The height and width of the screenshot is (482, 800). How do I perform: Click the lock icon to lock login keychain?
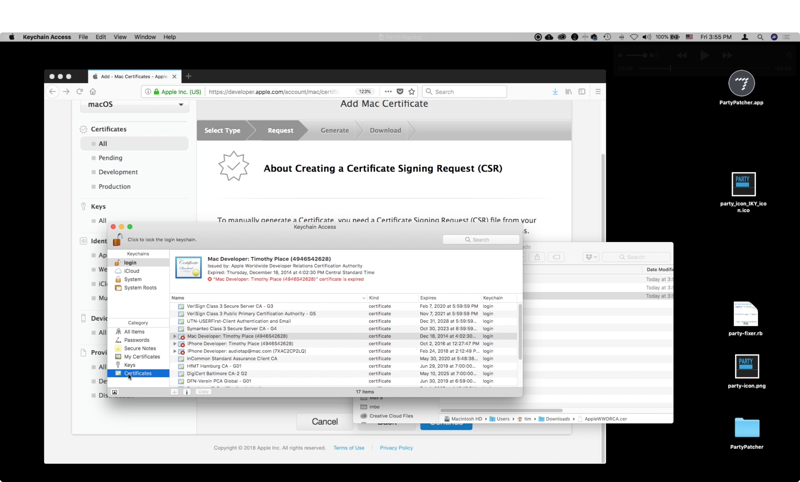pyautogui.click(x=117, y=239)
